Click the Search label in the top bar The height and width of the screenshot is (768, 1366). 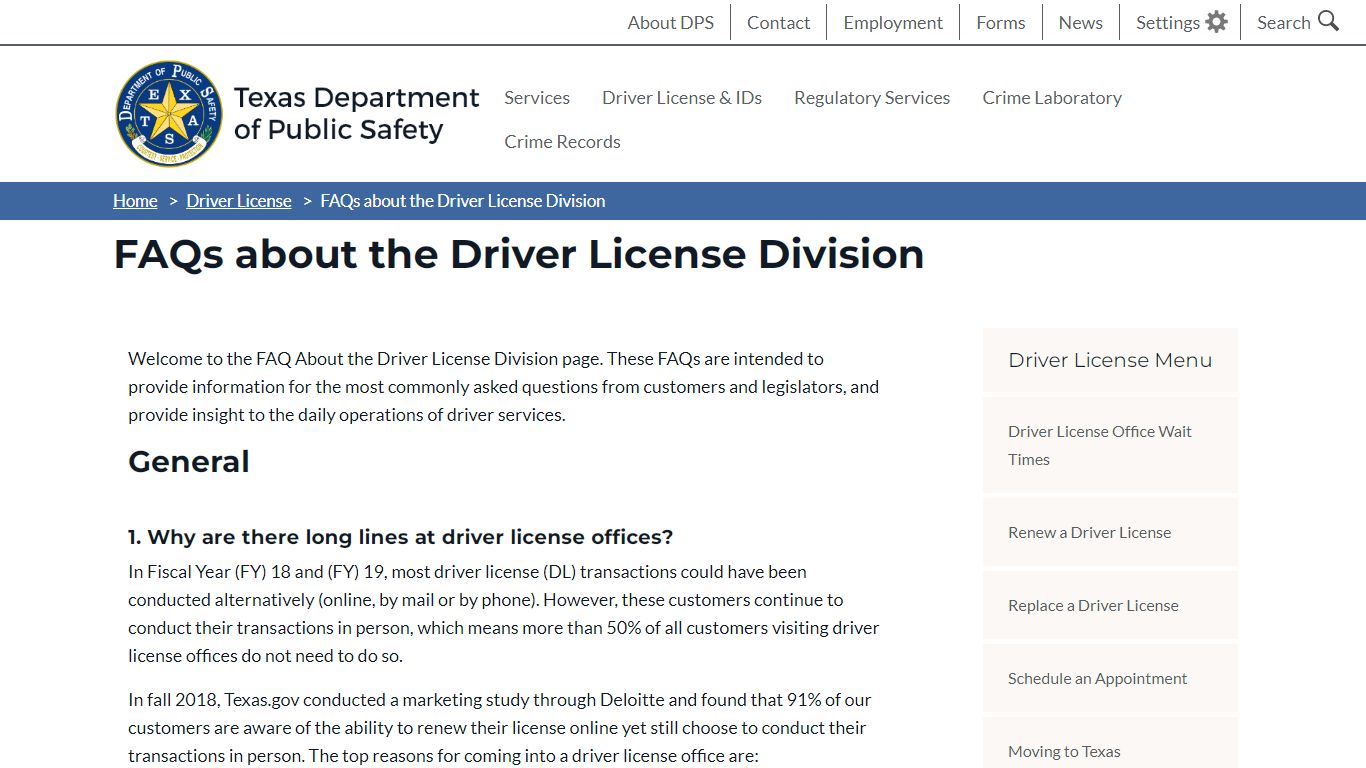point(1284,22)
